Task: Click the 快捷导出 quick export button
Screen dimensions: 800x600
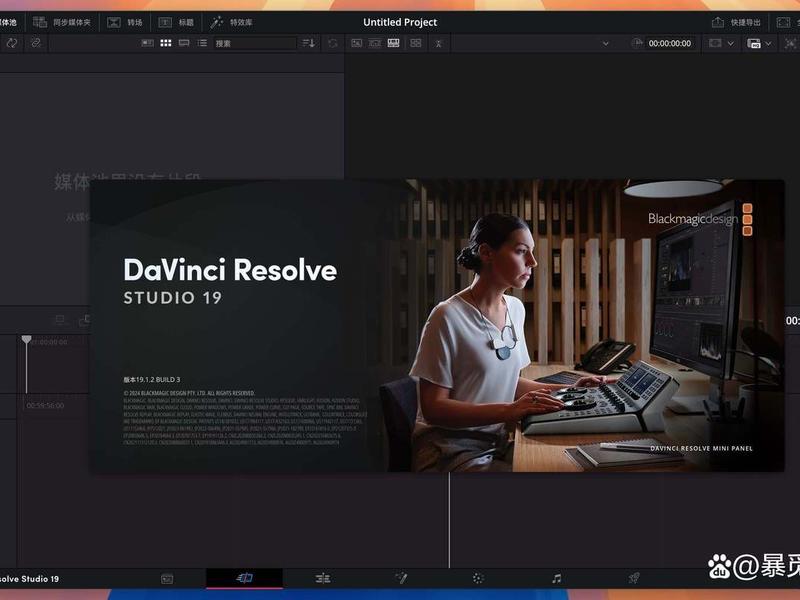Action: tap(736, 22)
